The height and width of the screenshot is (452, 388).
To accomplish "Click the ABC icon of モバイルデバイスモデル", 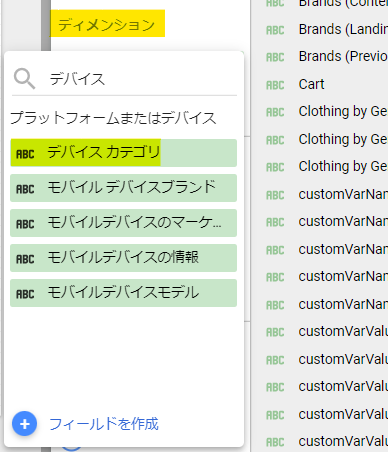I will point(25,294).
